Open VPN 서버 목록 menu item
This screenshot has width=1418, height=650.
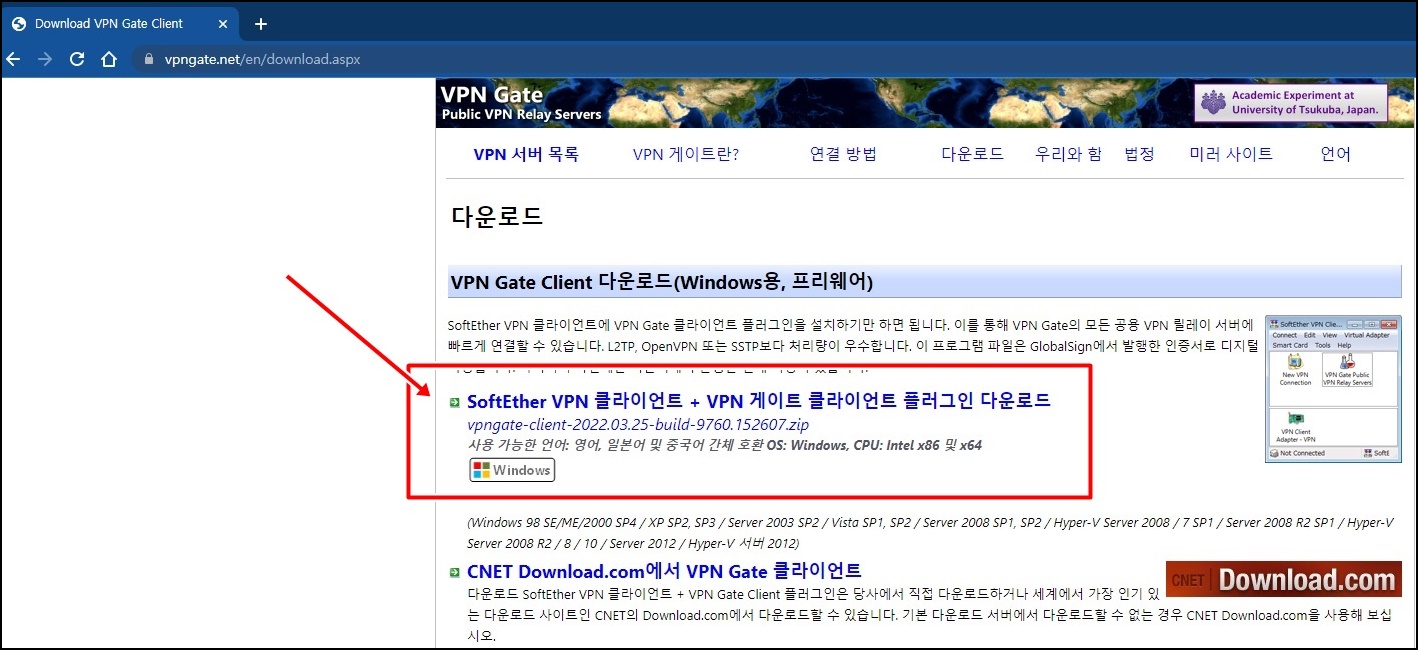tap(526, 154)
